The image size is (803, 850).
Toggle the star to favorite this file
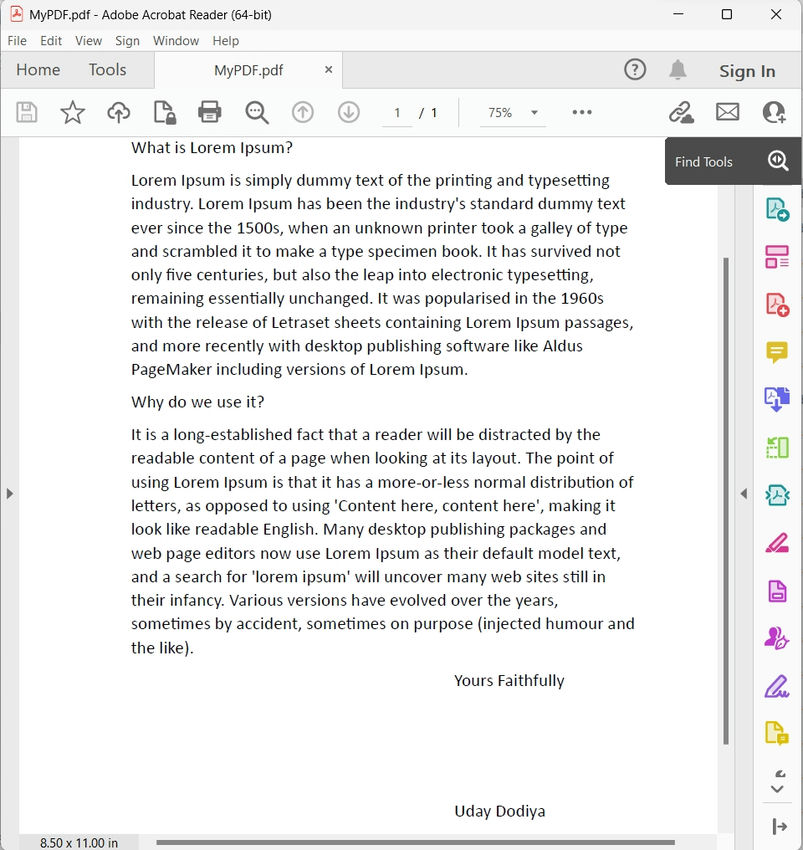(x=72, y=112)
